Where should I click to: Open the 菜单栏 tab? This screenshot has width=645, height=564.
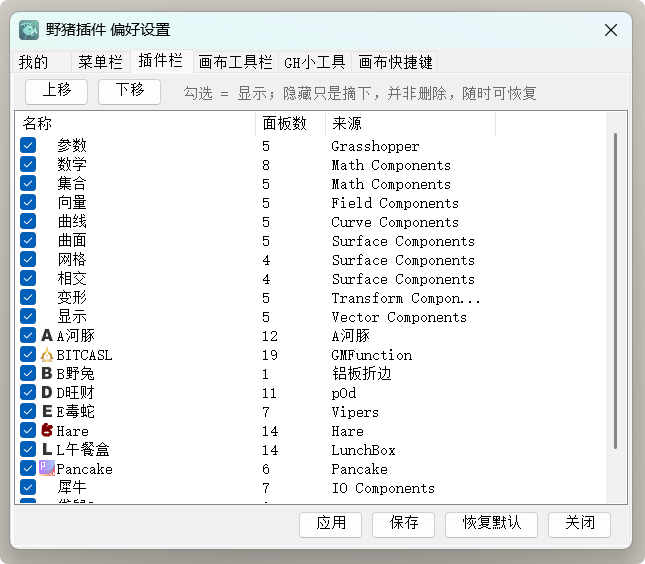[101, 62]
